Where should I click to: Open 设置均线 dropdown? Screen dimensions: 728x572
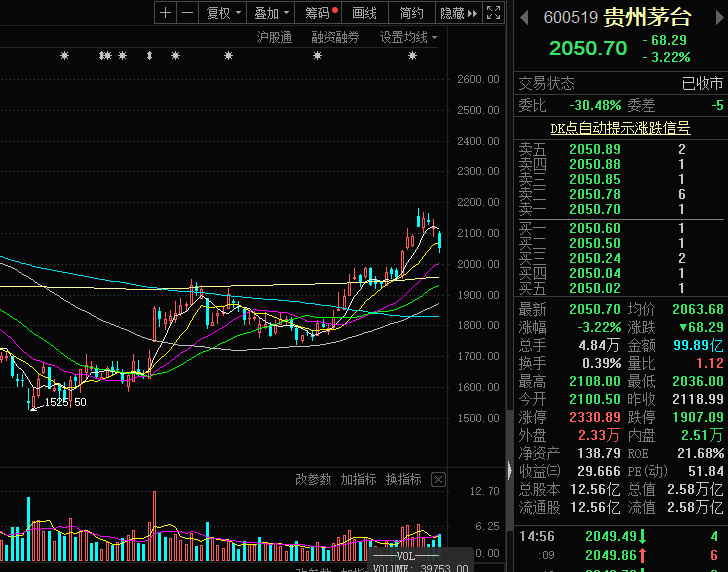click(x=408, y=38)
